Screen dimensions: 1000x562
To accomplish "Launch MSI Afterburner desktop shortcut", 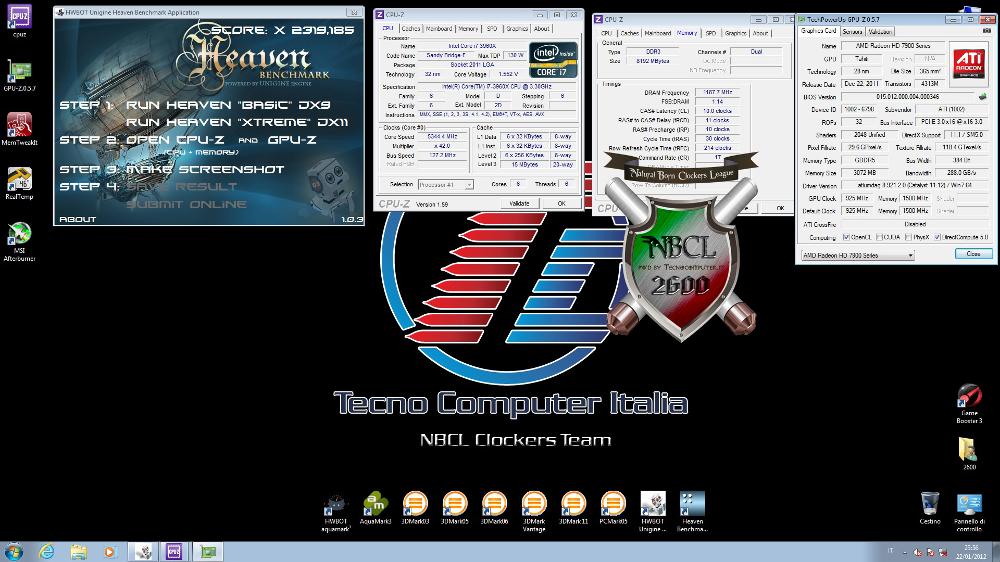I will point(19,241).
